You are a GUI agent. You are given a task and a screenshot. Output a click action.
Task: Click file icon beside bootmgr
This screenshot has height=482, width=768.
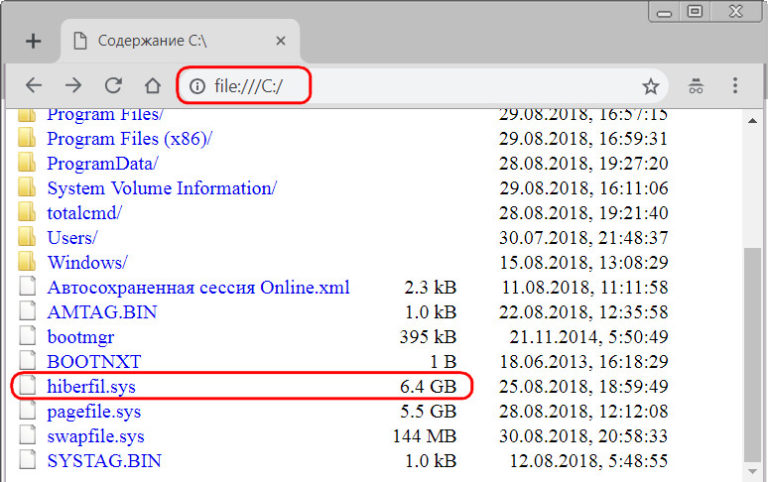click(27, 336)
